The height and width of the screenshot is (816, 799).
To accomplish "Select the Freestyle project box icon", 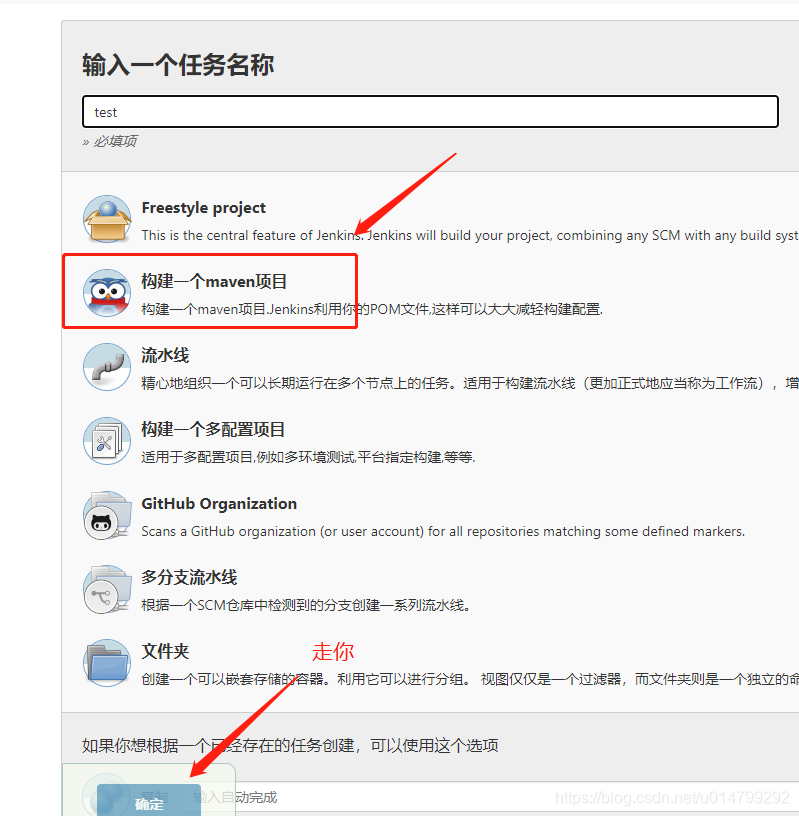I will point(107,219).
